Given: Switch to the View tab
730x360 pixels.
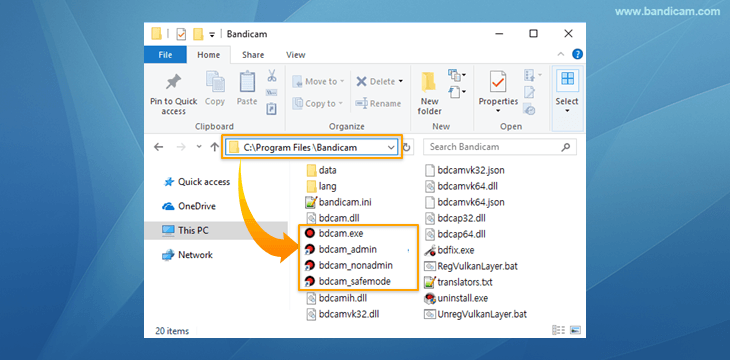Looking at the screenshot, I should 296,55.
